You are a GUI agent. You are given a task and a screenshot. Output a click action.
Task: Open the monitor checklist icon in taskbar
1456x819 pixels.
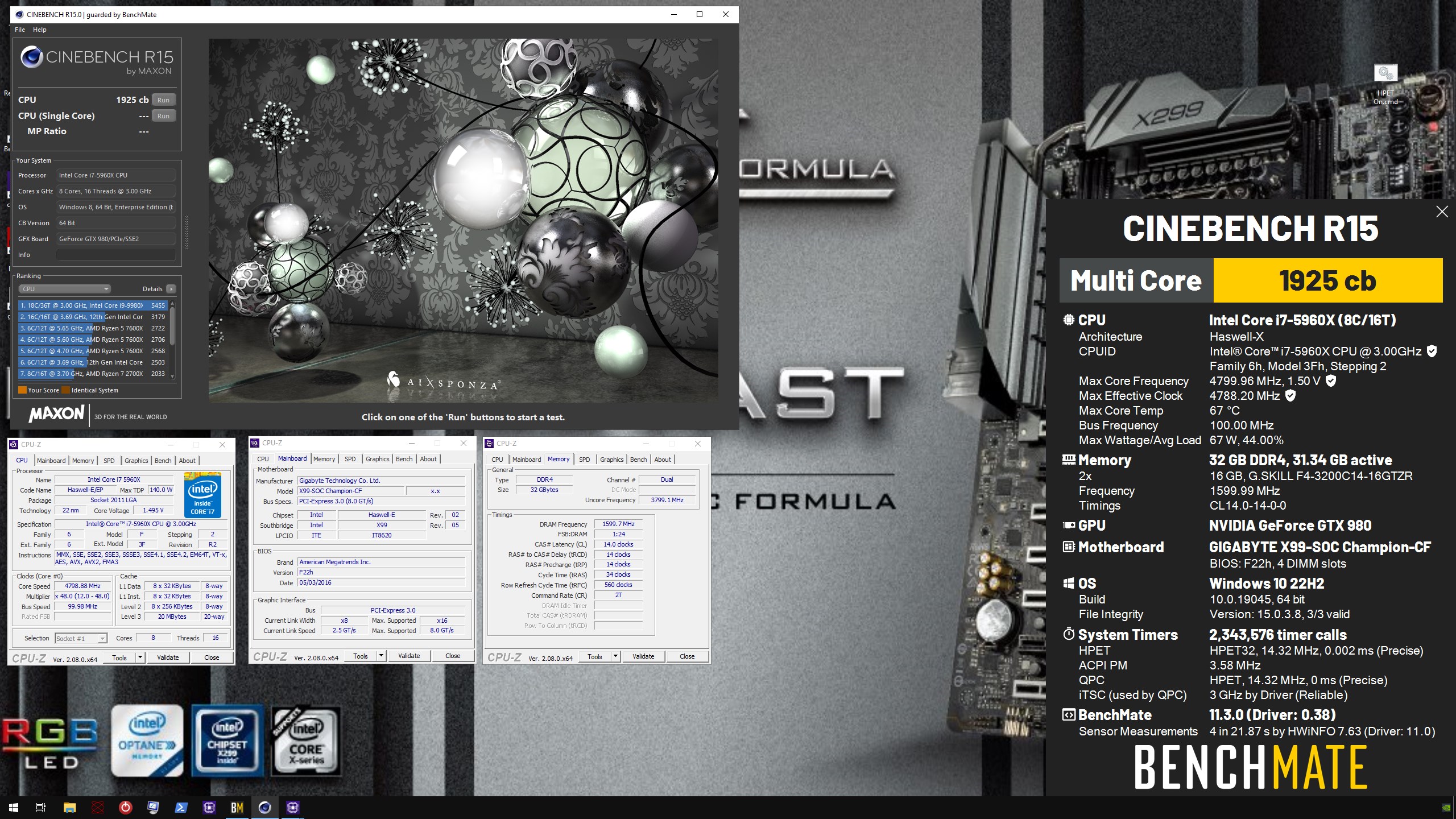point(154,807)
